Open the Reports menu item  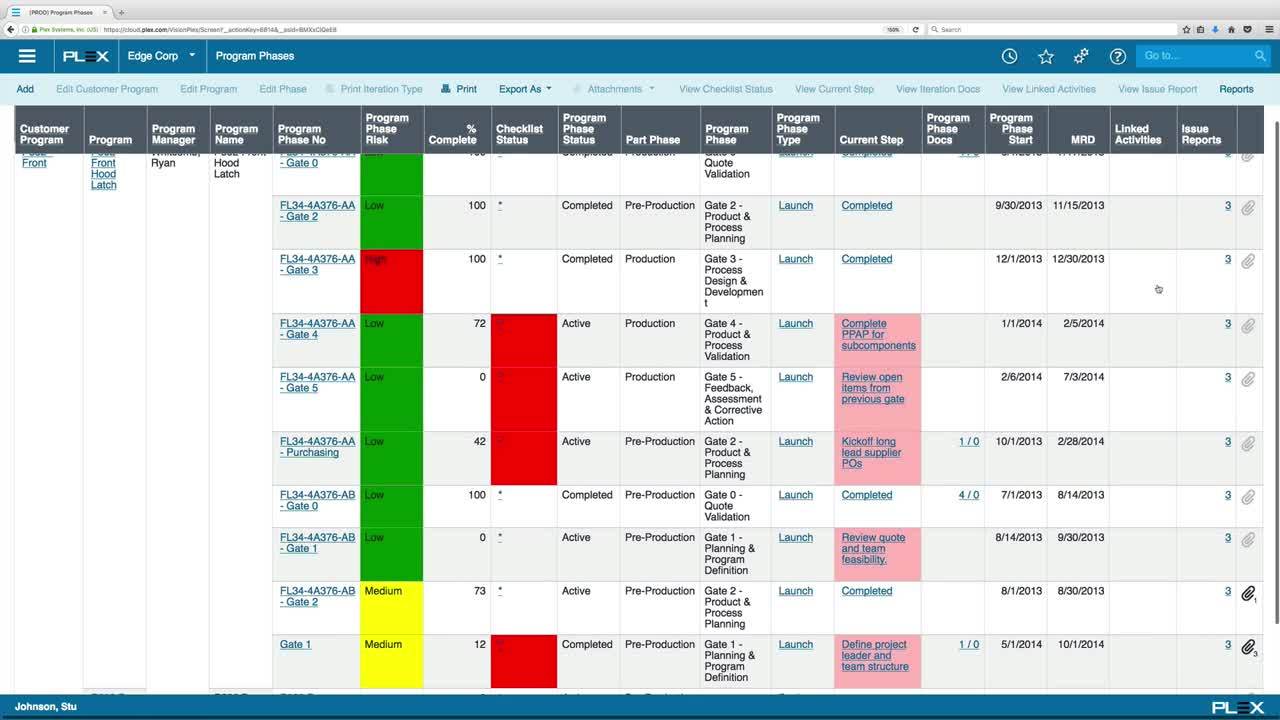(1236, 89)
